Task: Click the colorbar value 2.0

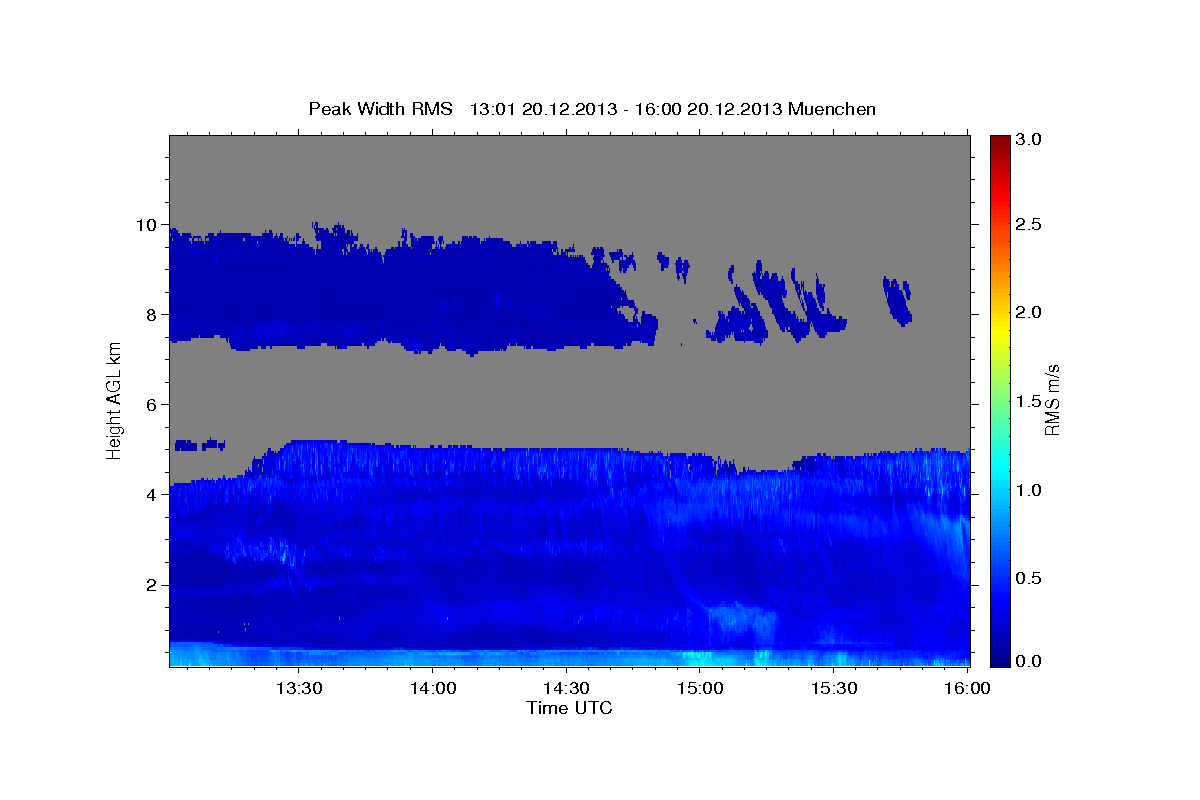Action: 1029,313
